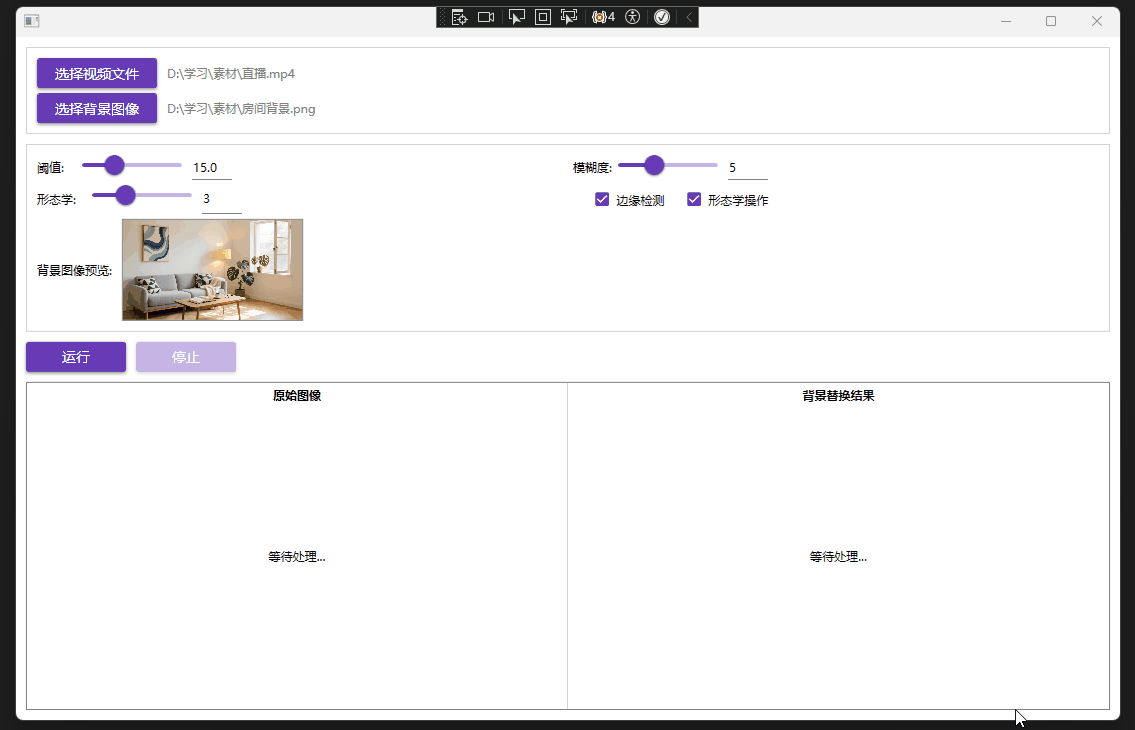Click the 模糊度 slider handle
The height and width of the screenshot is (730, 1135).
click(x=655, y=165)
